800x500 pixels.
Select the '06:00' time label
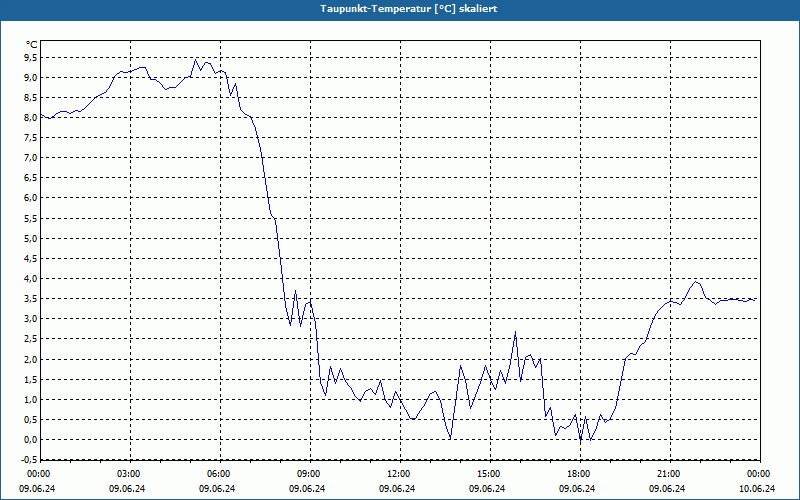[218, 474]
